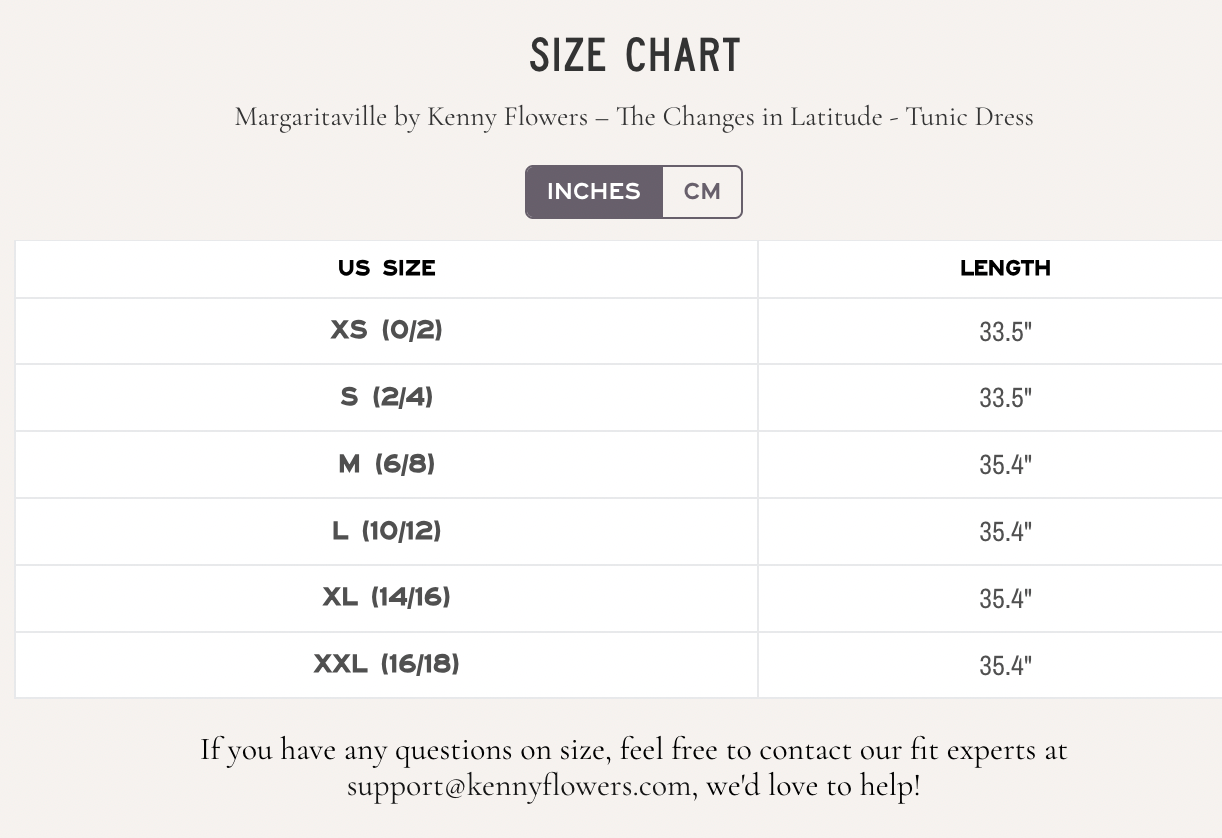Select the INCHES unit toggle
Image resolution: width=1222 pixels, height=838 pixels.
[x=594, y=191]
